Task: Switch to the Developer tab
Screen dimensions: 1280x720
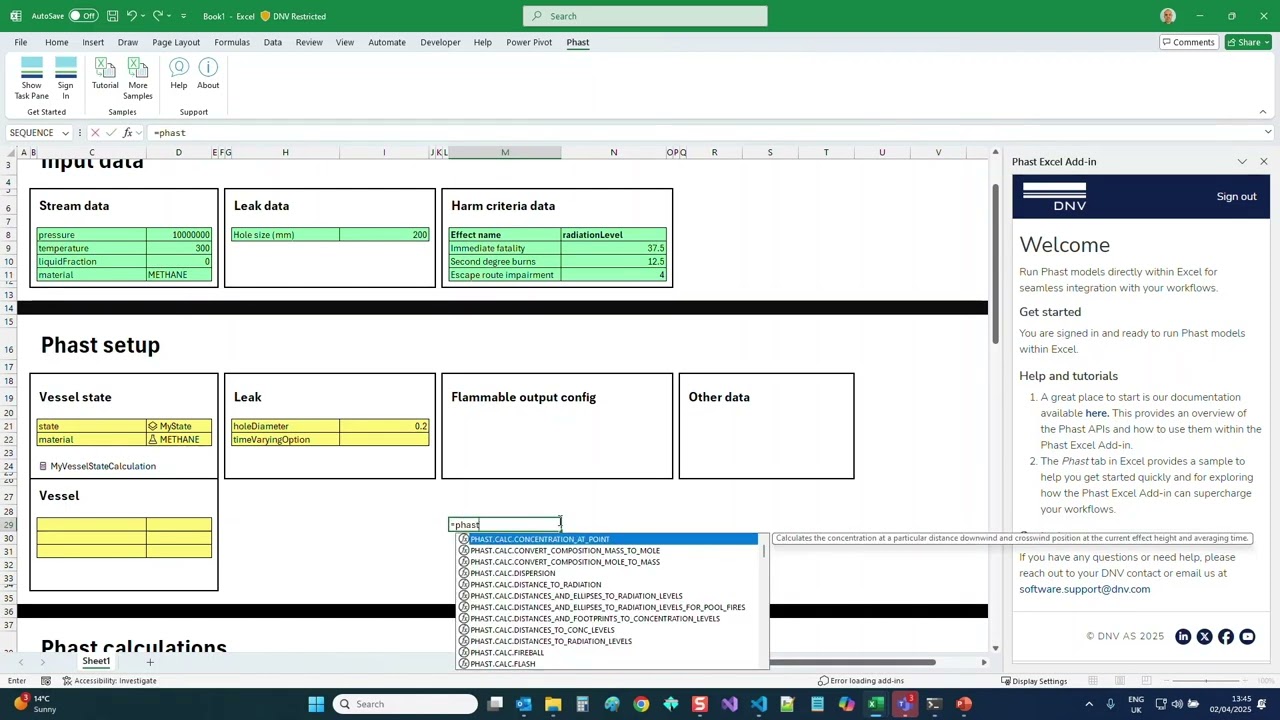Action: [440, 42]
